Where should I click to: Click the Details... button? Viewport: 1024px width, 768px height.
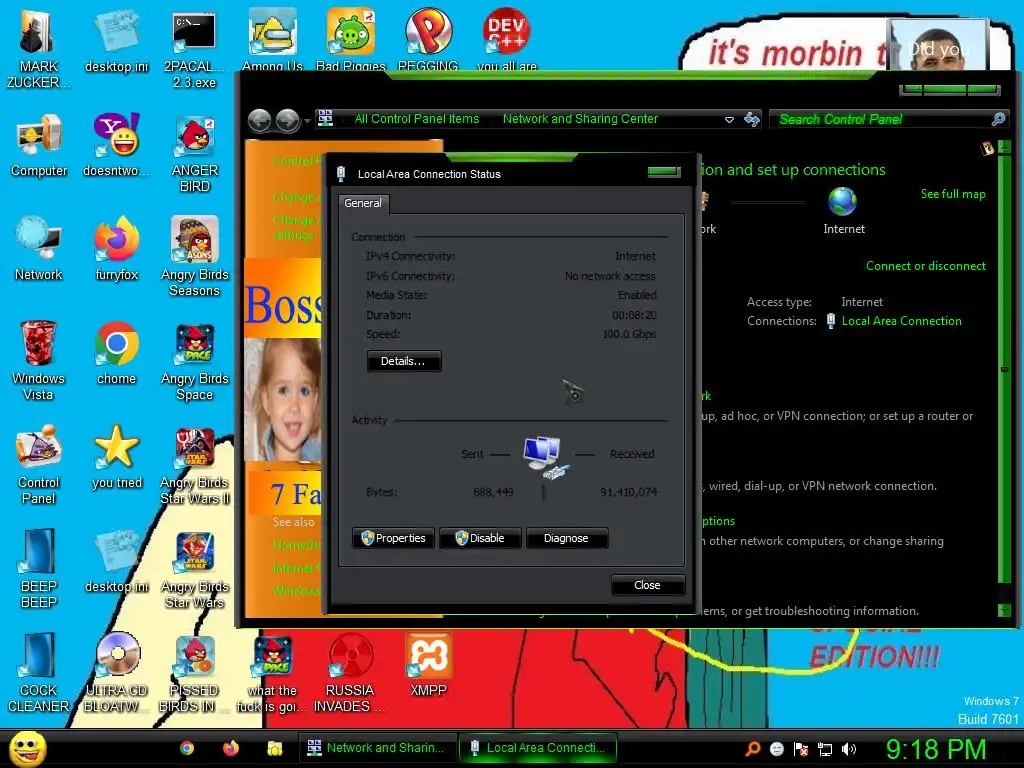(404, 361)
